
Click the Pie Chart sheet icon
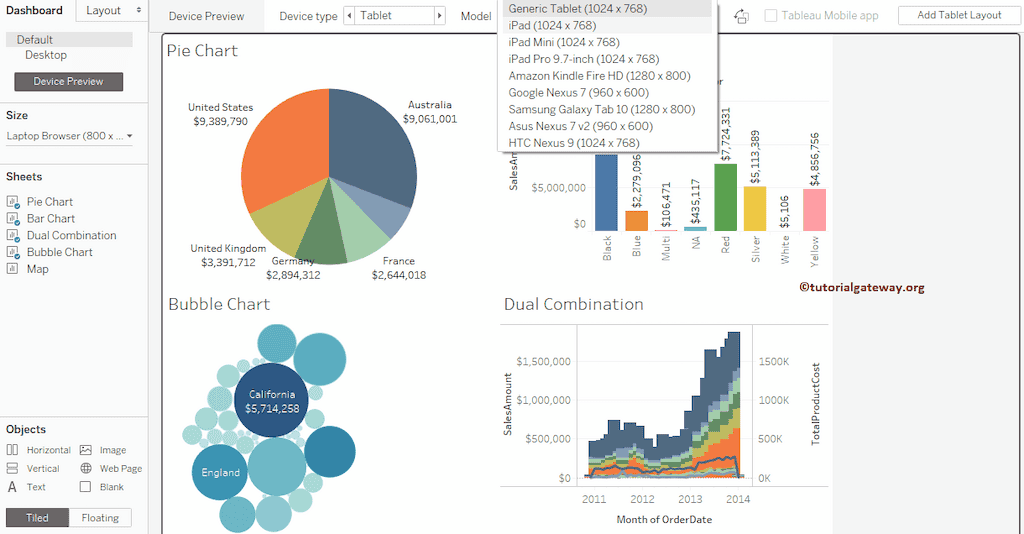[x=12, y=202]
